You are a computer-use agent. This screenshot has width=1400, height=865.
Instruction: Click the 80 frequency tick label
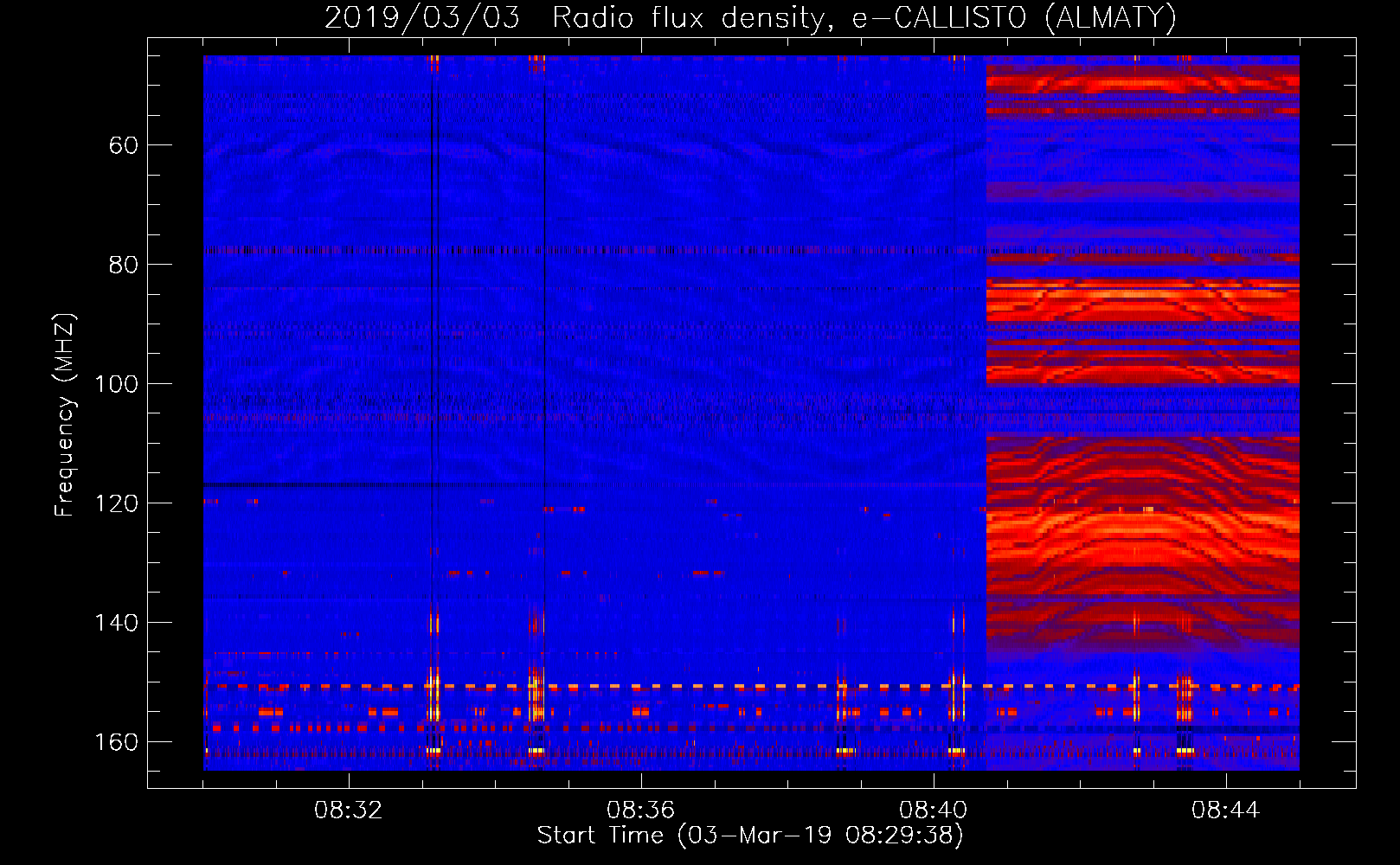(124, 265)
